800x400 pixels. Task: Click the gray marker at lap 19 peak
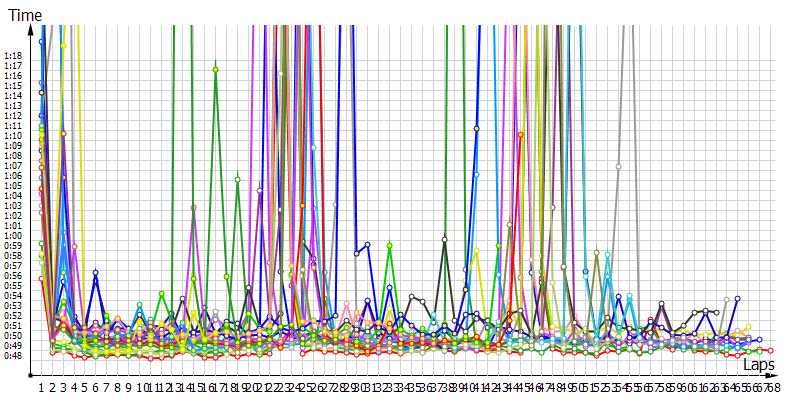pyautogui.click(x=237, y=180)
